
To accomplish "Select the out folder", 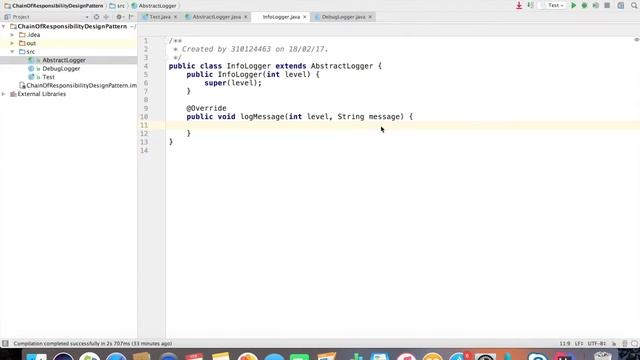I will [x=31, y=43].
